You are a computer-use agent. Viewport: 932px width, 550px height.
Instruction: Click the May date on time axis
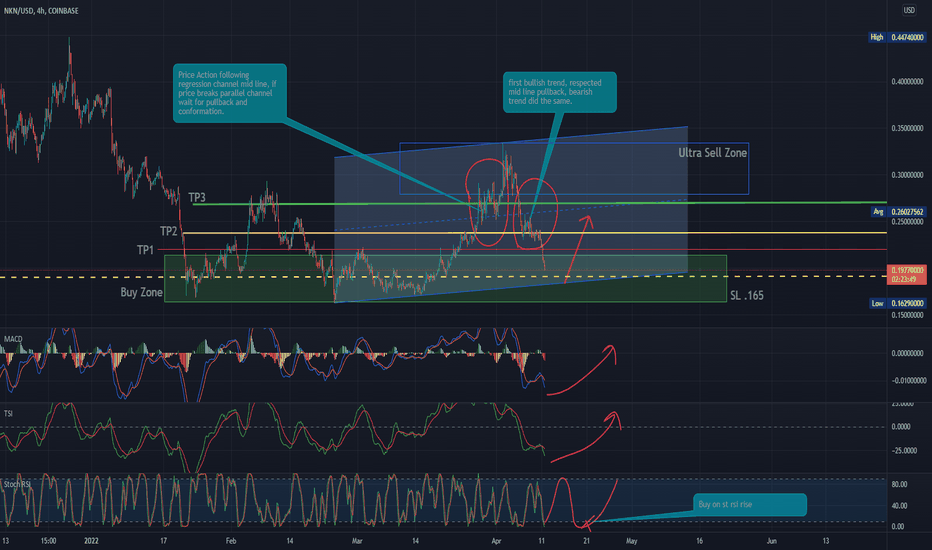tap(631, 541)
